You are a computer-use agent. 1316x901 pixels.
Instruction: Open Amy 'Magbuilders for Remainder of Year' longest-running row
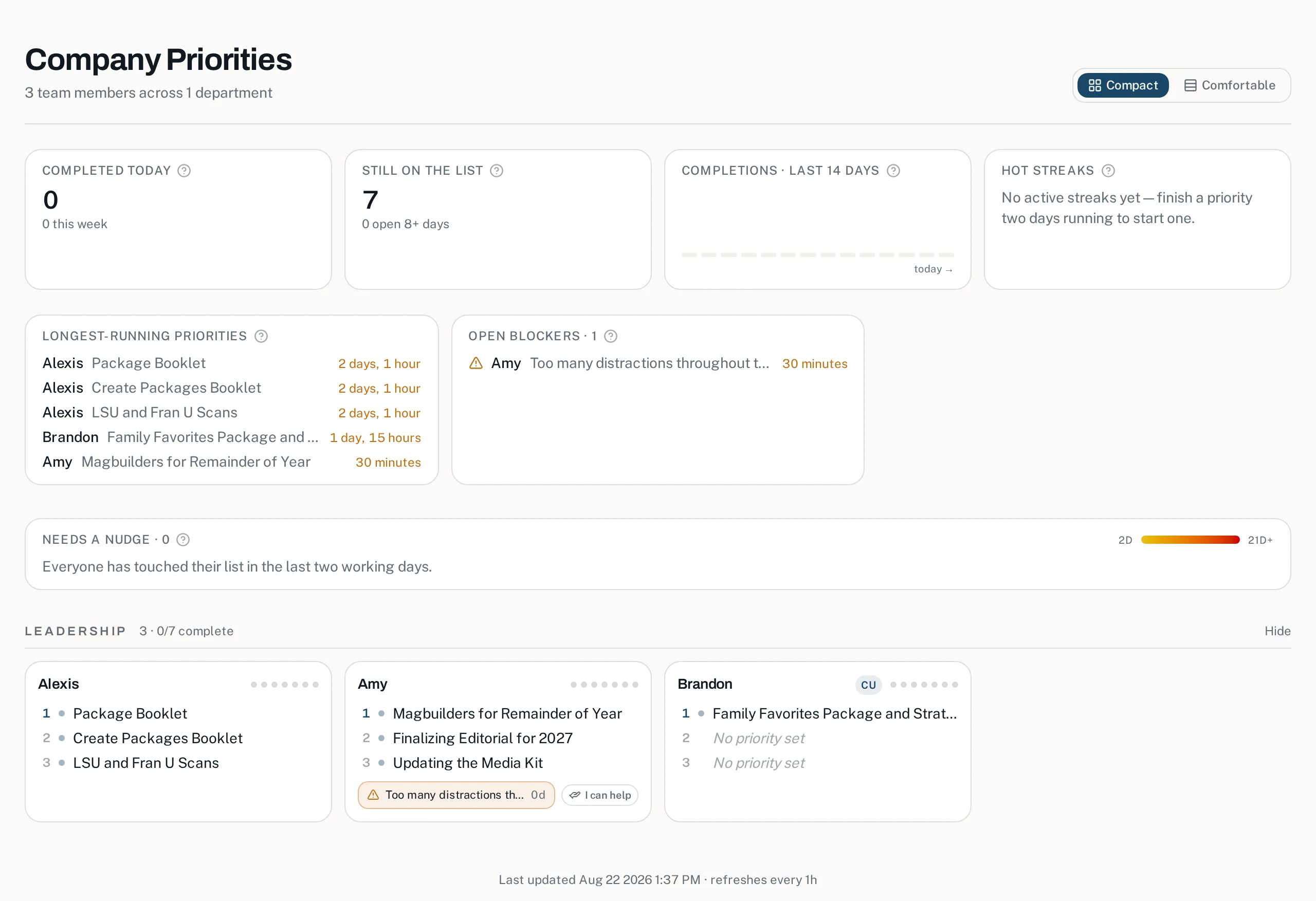(x=232, y=462)
